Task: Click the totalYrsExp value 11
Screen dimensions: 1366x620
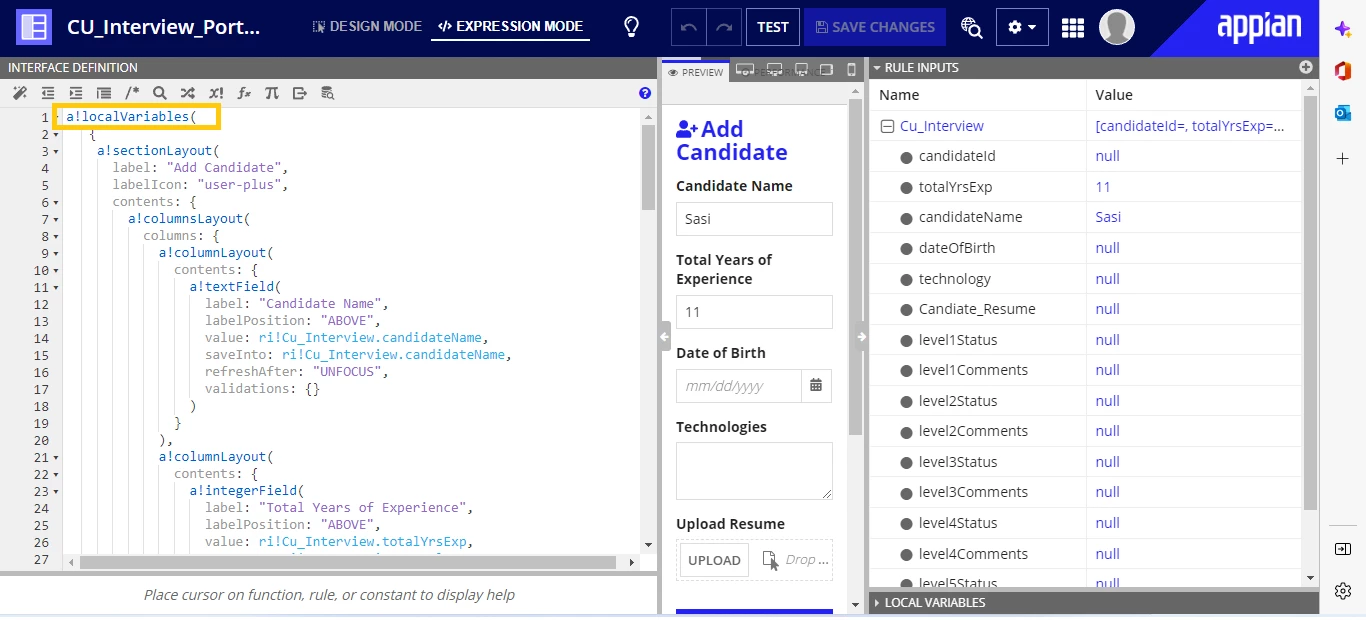Action: click(1103, 187)
